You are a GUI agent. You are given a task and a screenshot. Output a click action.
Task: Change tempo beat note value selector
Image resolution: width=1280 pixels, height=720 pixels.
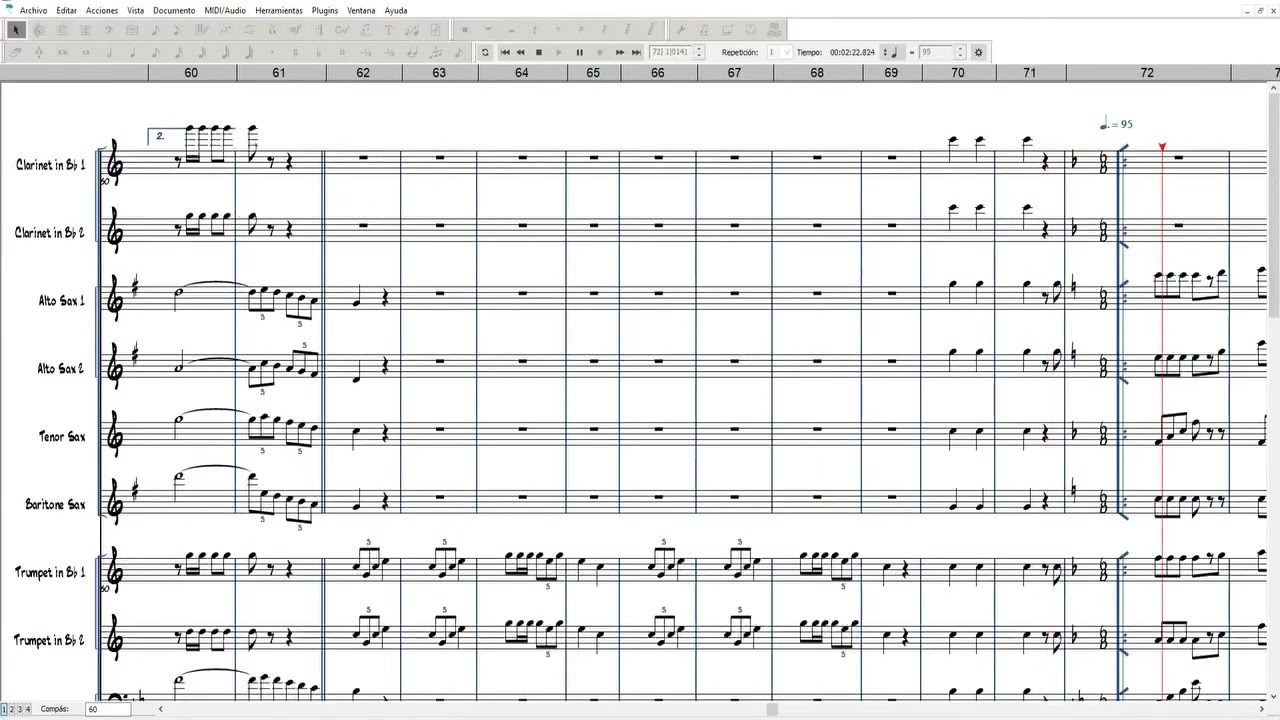click(891, 52)
